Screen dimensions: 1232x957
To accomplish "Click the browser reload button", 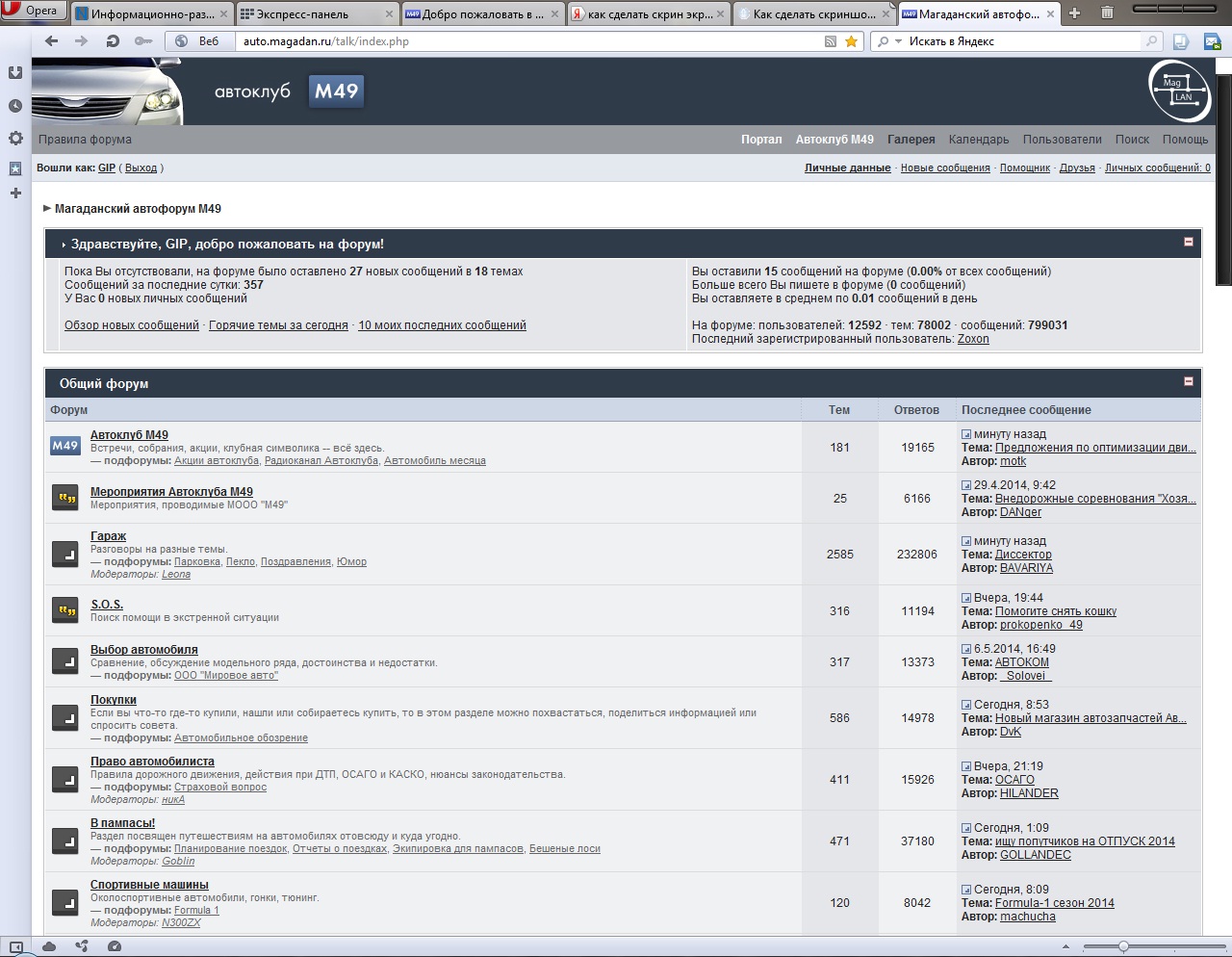I will pos(113,41).
